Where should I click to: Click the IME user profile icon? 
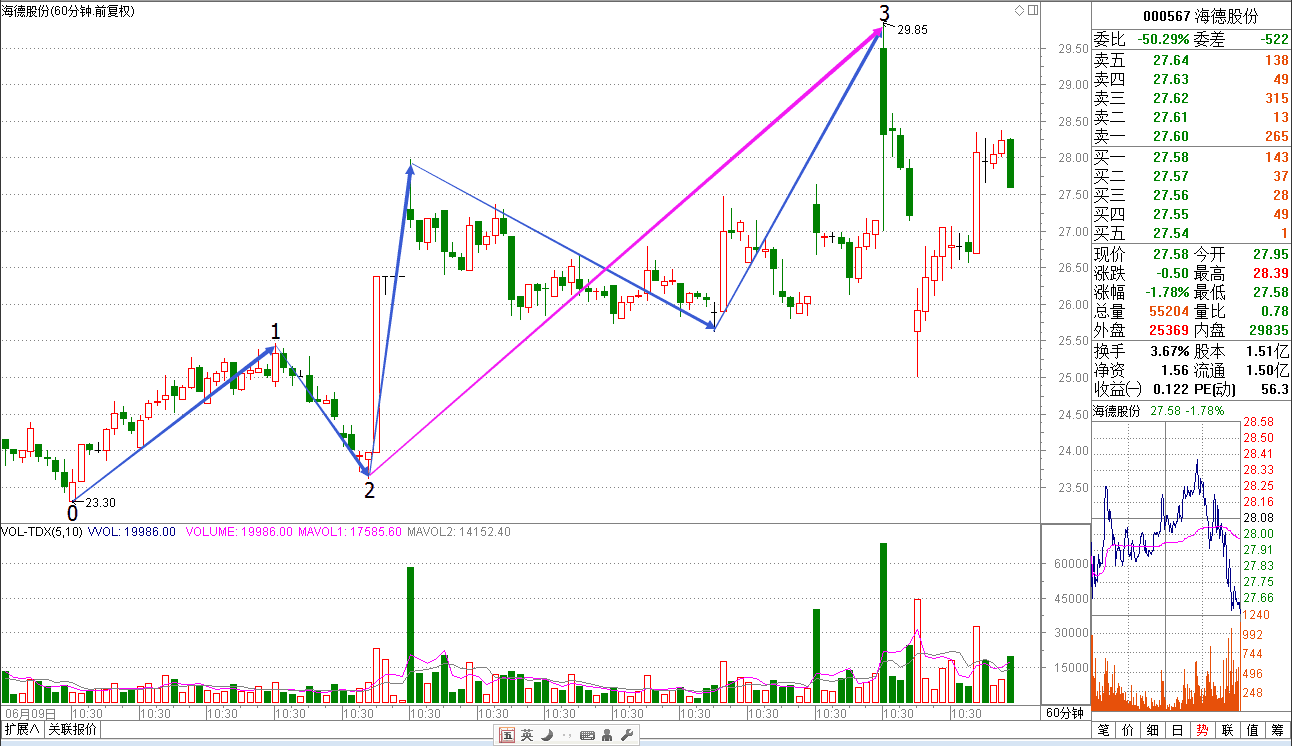[608, 736]
